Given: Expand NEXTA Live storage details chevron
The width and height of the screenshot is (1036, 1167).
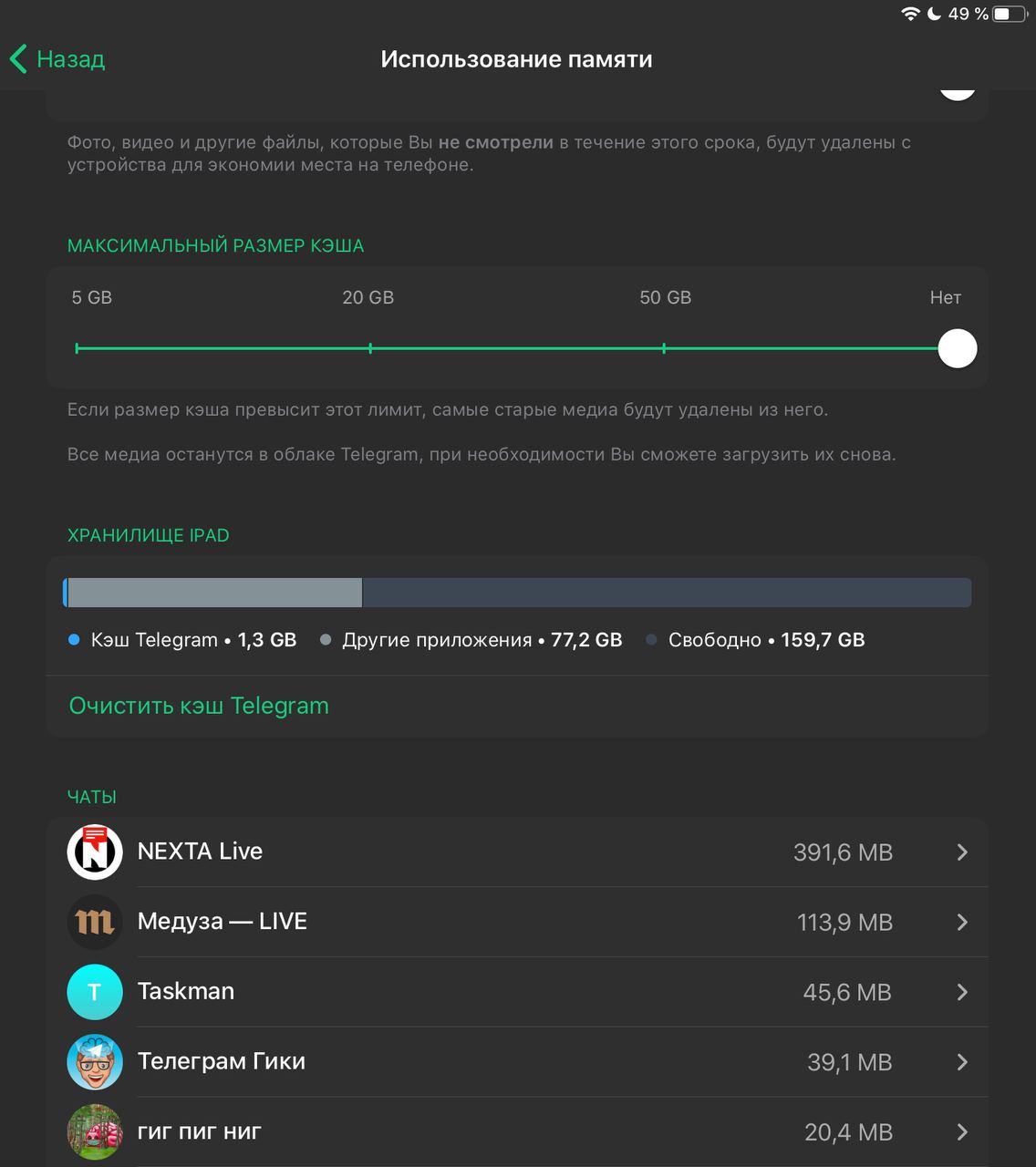Looking at the screenshot, I should point(962,852).
